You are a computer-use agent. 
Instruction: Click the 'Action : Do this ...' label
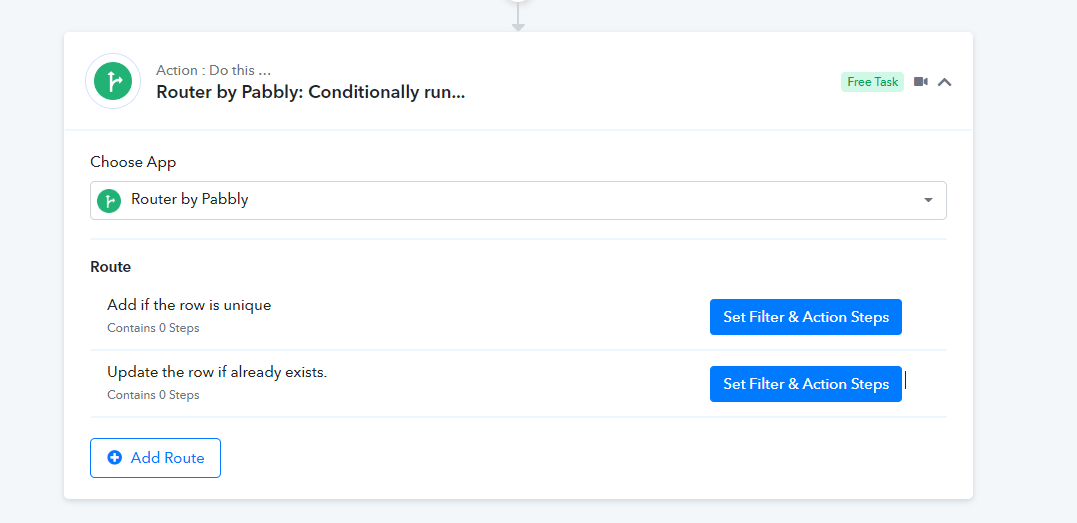coord(213,70)
